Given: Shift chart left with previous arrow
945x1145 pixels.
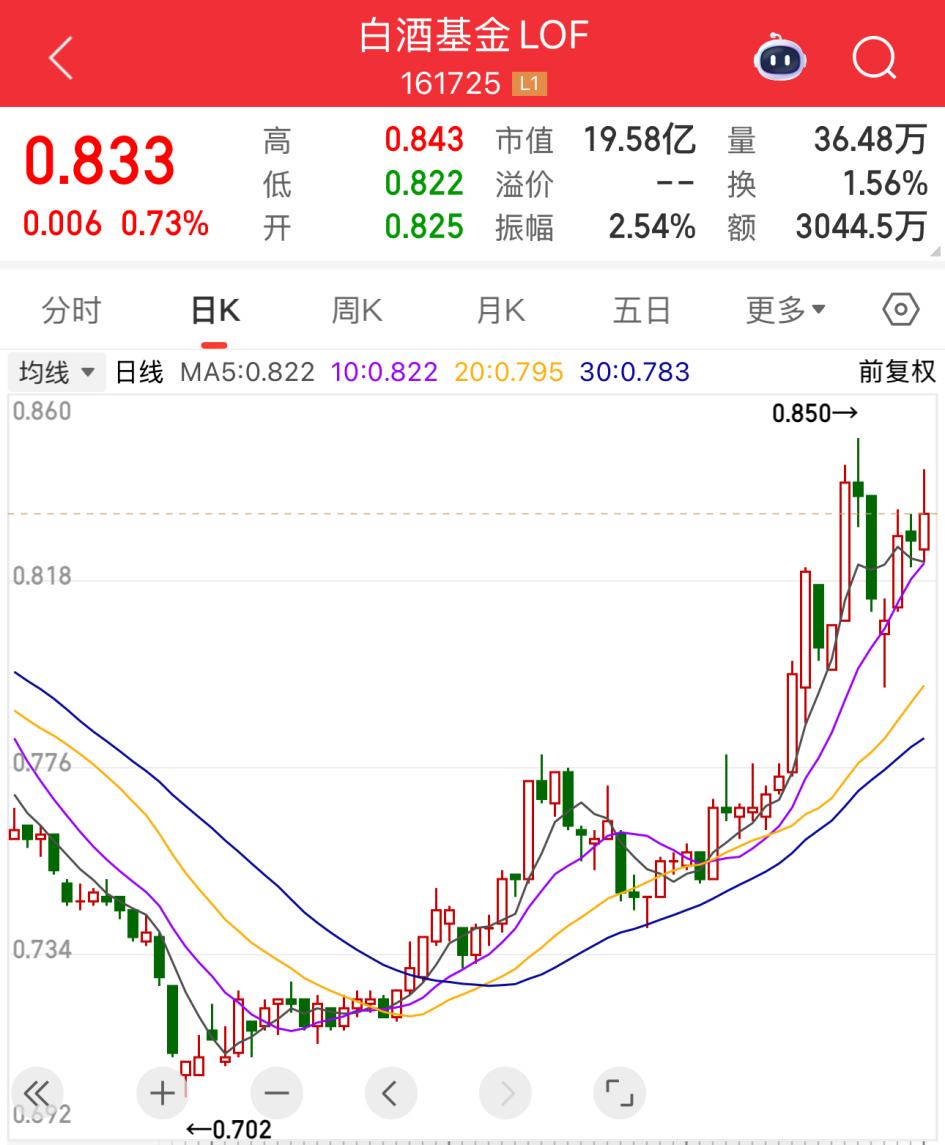Looking at the screenshot, I should 391,1092.
